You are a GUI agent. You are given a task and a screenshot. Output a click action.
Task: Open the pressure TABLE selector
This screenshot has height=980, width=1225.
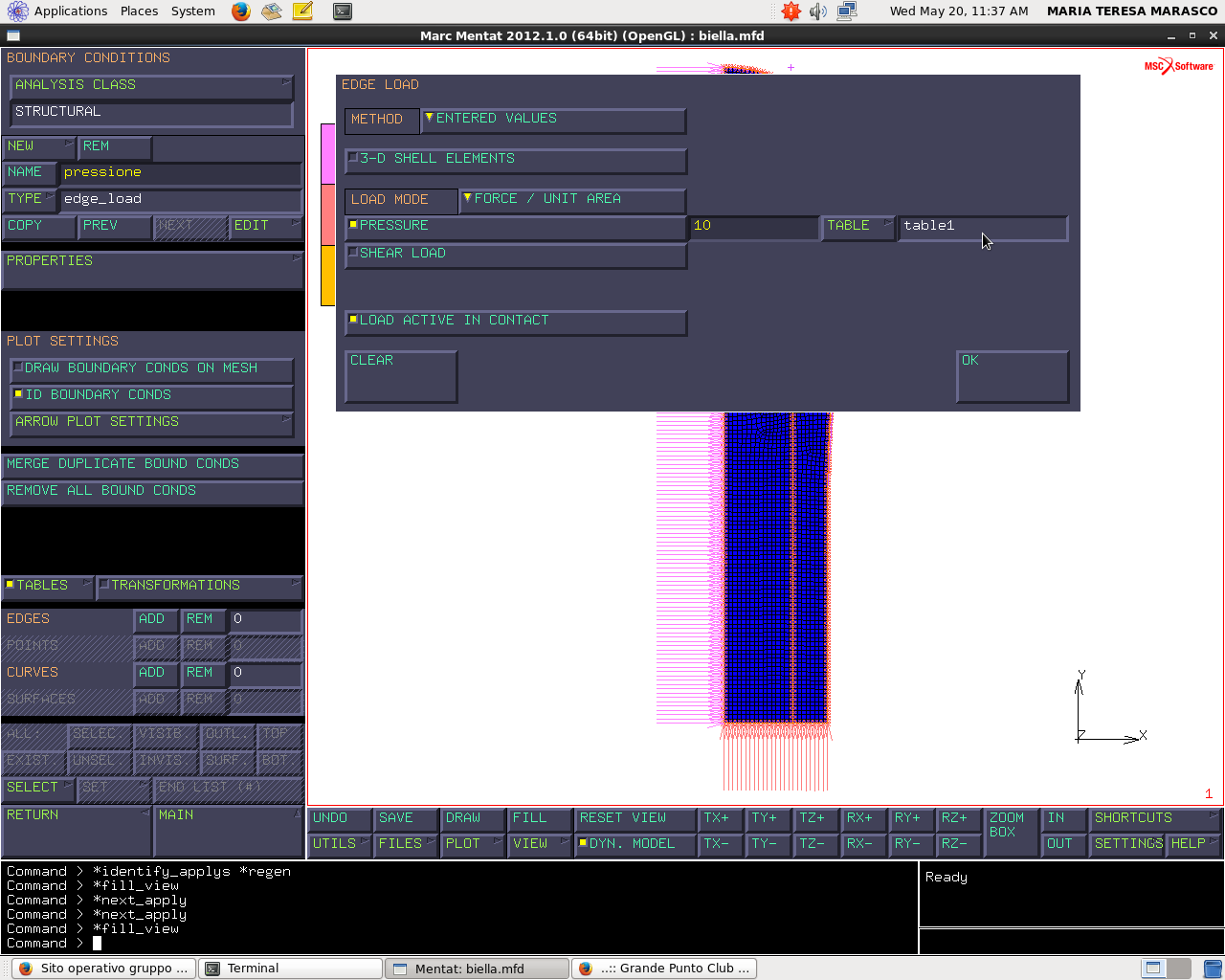(x=858, y=227)
